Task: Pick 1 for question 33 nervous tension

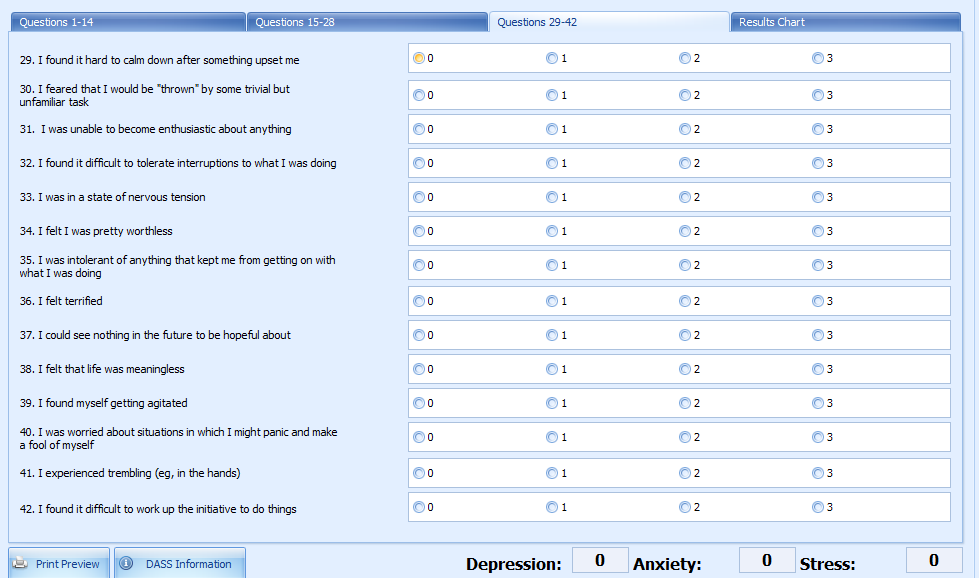Action: [552, 197]
